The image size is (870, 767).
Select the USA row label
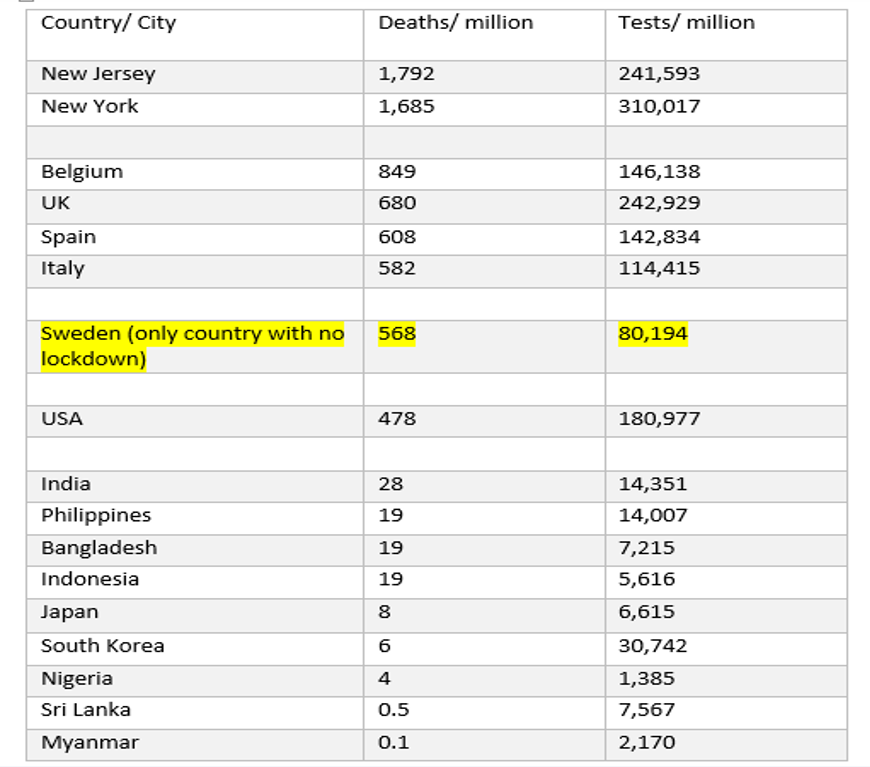click(62, 418)
